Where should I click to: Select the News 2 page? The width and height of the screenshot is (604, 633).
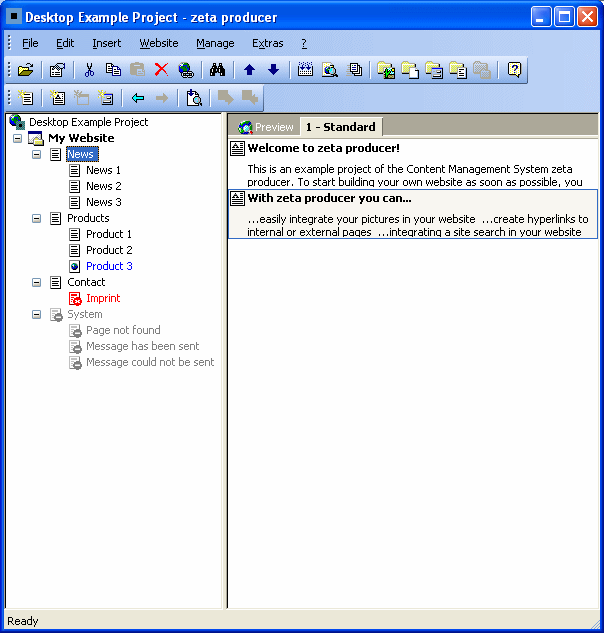coord(104,186)
